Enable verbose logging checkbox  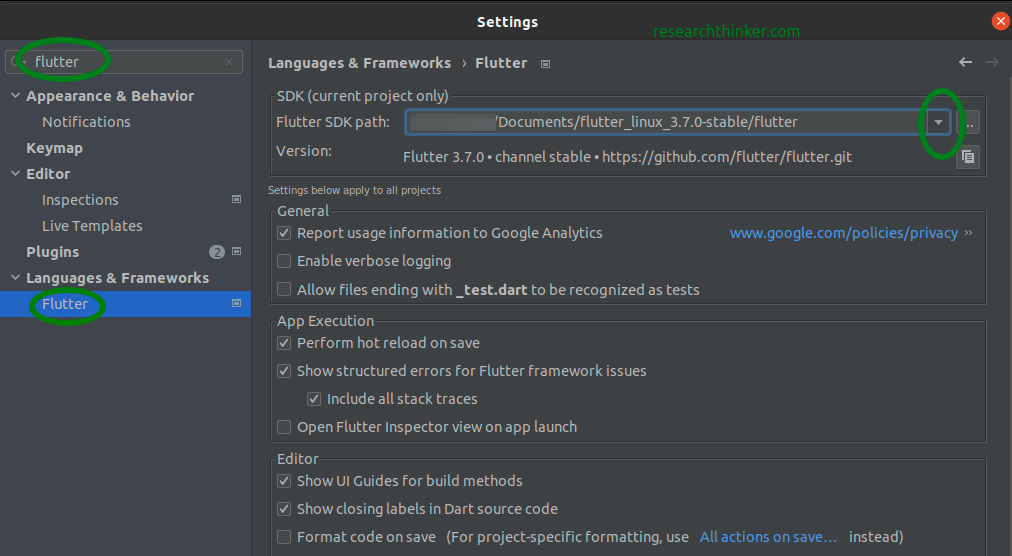coord(285,261)
